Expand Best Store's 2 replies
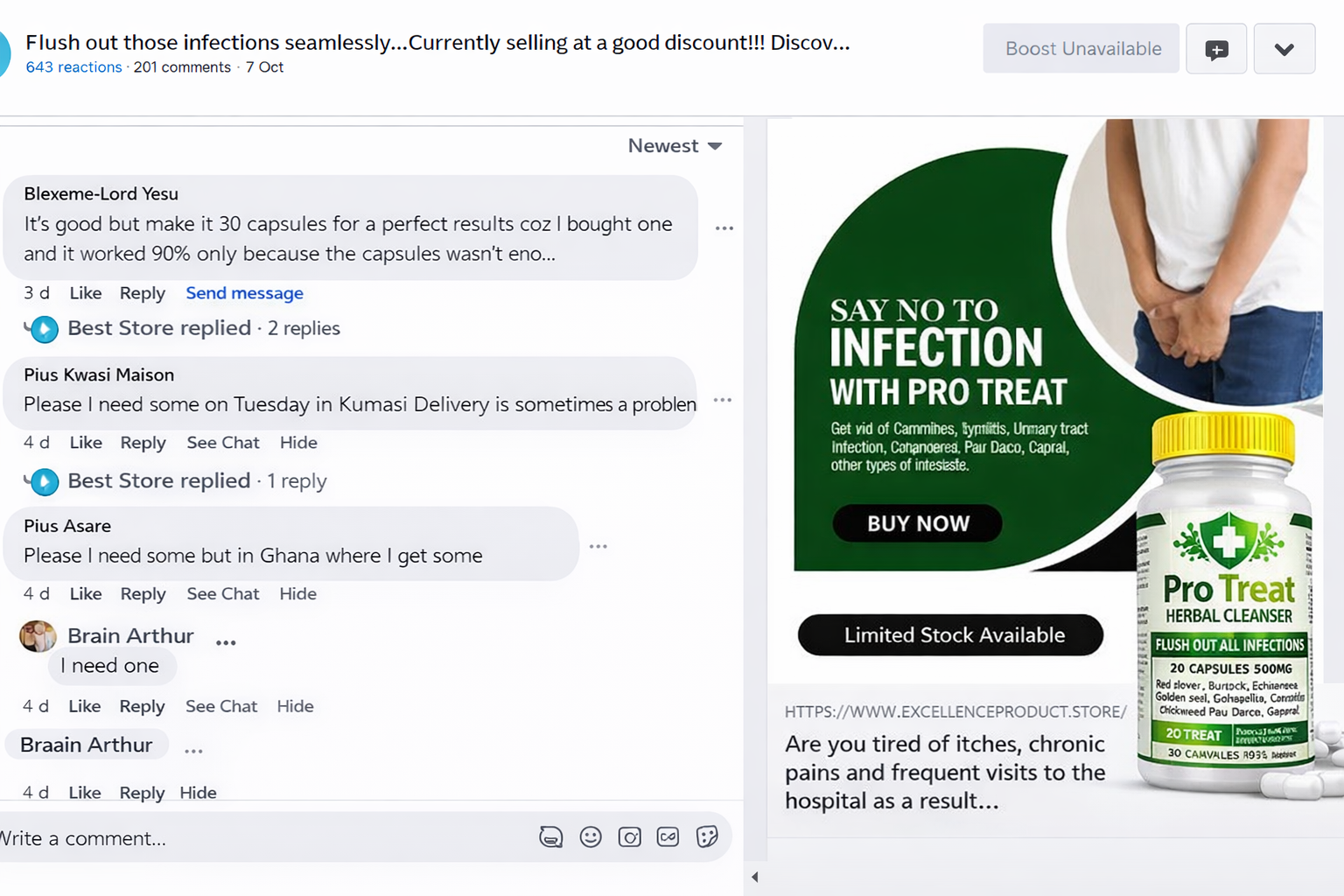 coord(203,328)
